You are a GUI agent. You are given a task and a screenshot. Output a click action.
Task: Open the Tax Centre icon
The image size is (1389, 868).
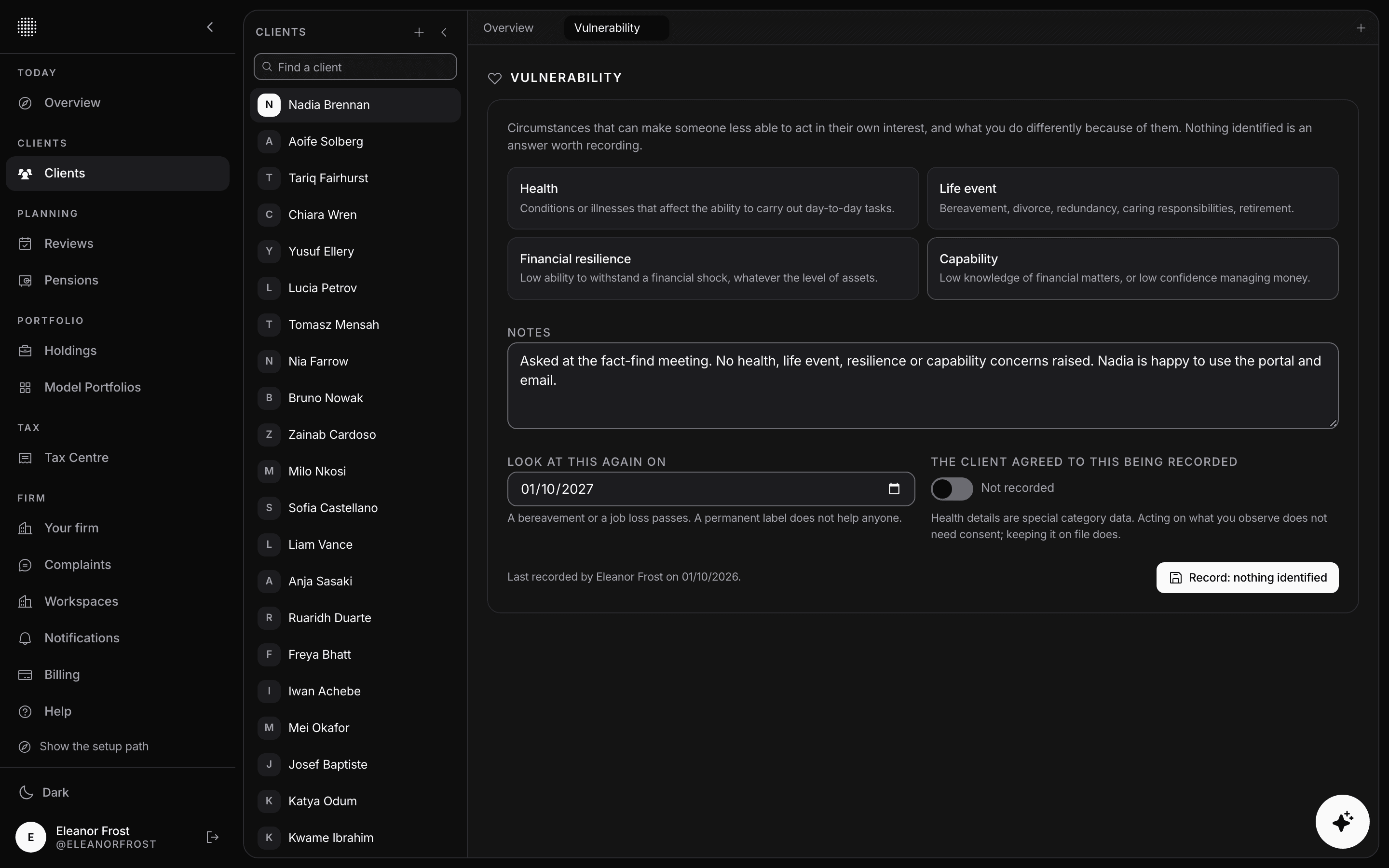click(25, 458)
